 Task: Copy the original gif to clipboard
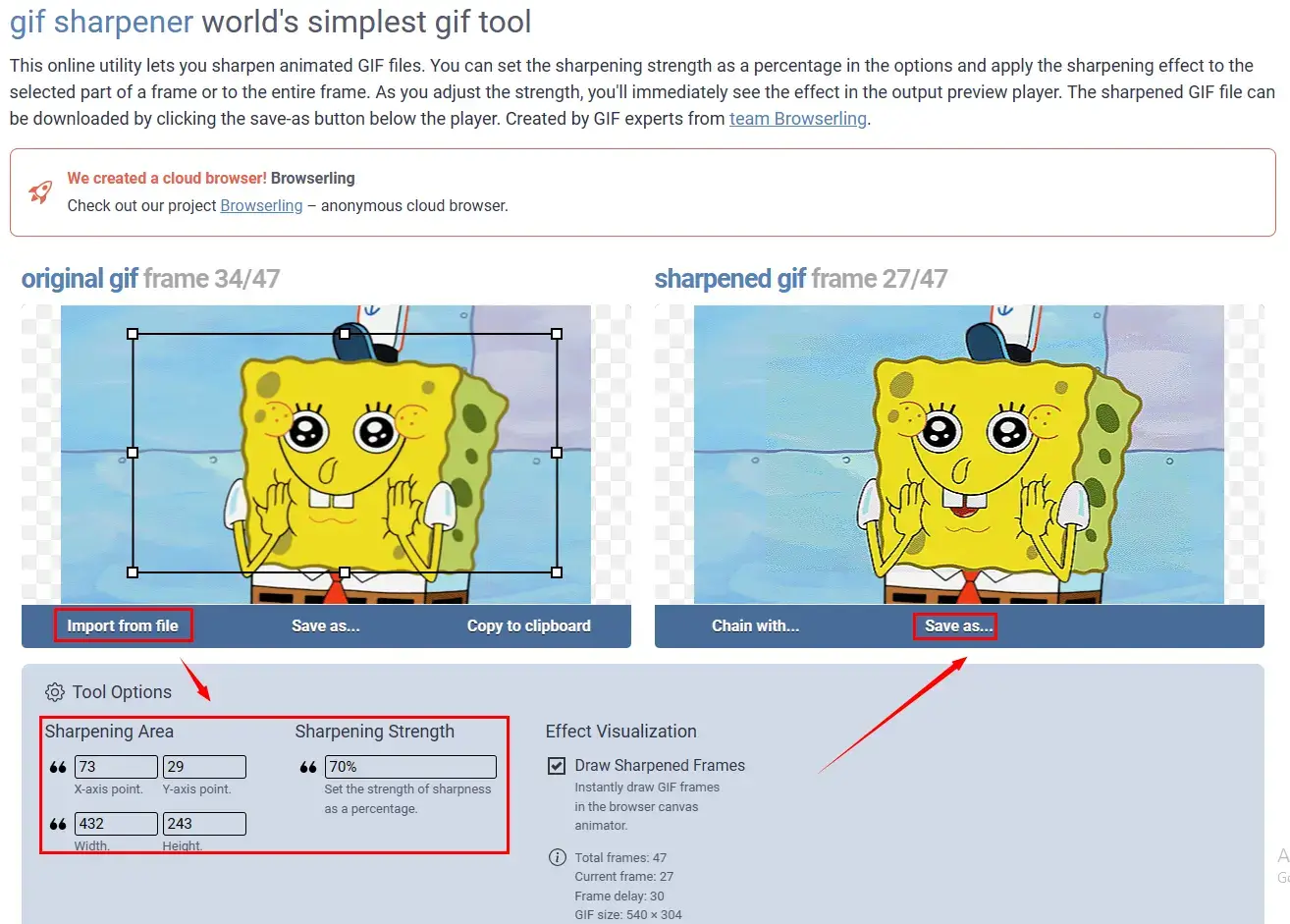[x=528, y=625]
